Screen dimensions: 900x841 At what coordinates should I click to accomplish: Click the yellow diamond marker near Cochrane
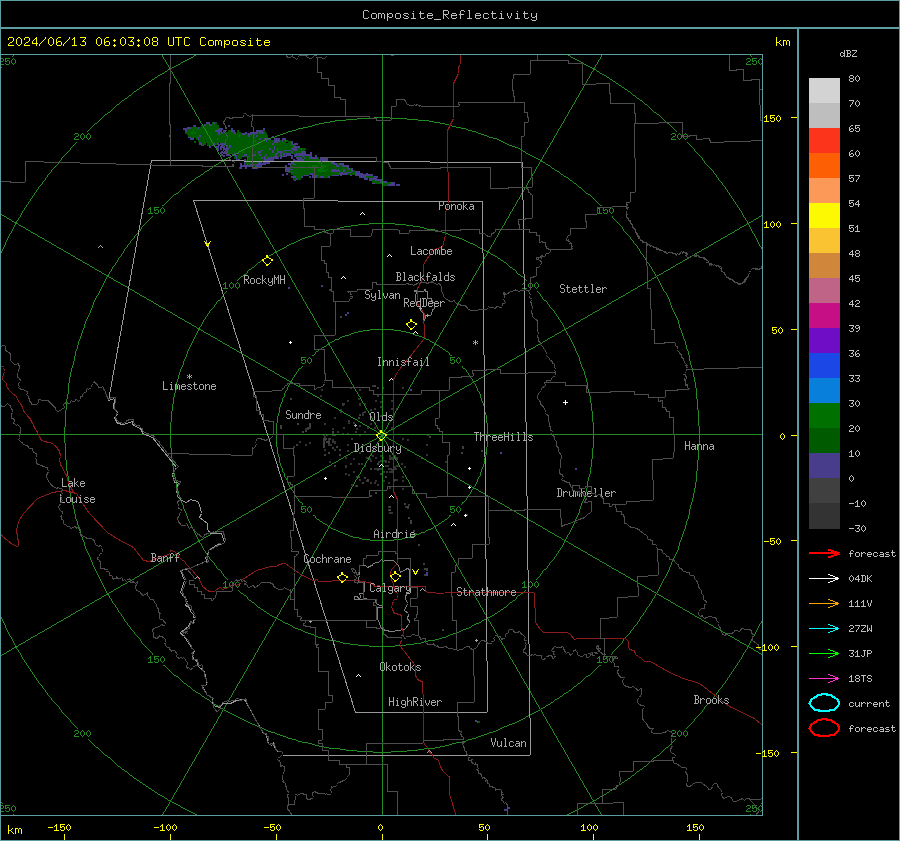point(342,577)
